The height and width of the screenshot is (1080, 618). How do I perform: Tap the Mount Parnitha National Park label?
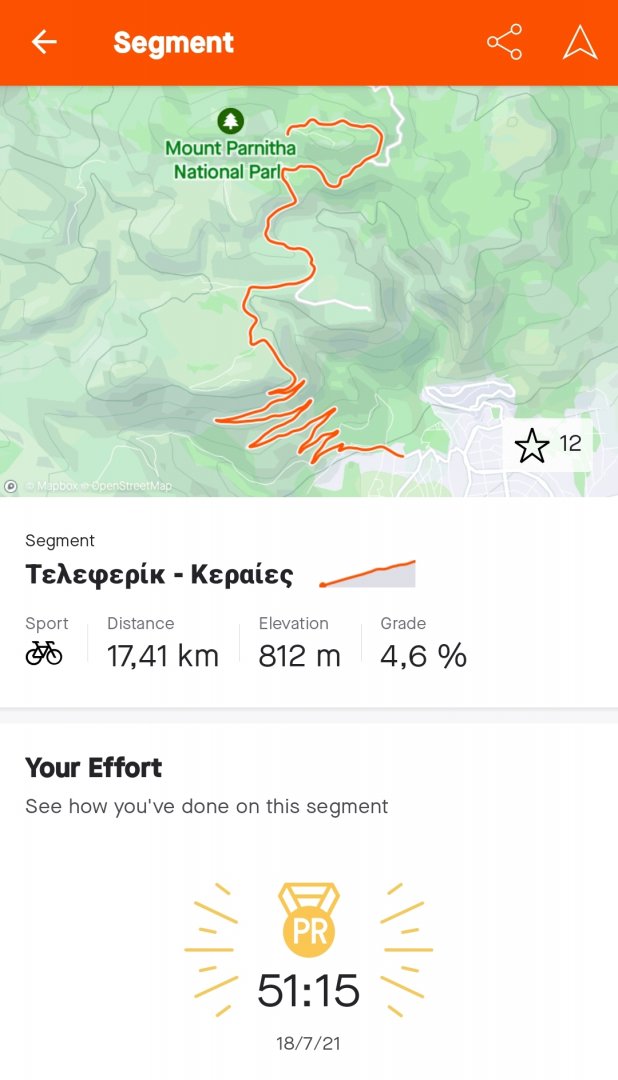(230, 160)
